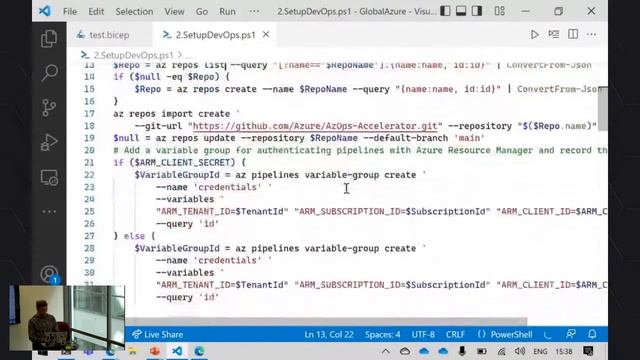The width and height of the screenshot is (640, 360).
Task: Open the Selection menu
Action: tap(134, 11)
